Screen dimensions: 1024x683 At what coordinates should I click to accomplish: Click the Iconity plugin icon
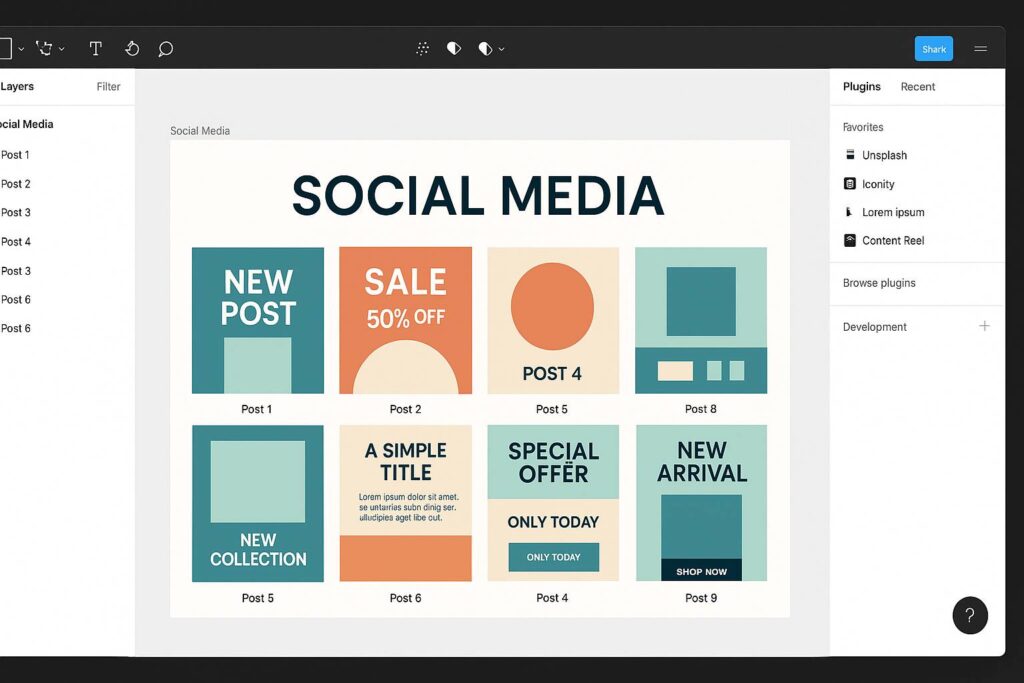850,184
